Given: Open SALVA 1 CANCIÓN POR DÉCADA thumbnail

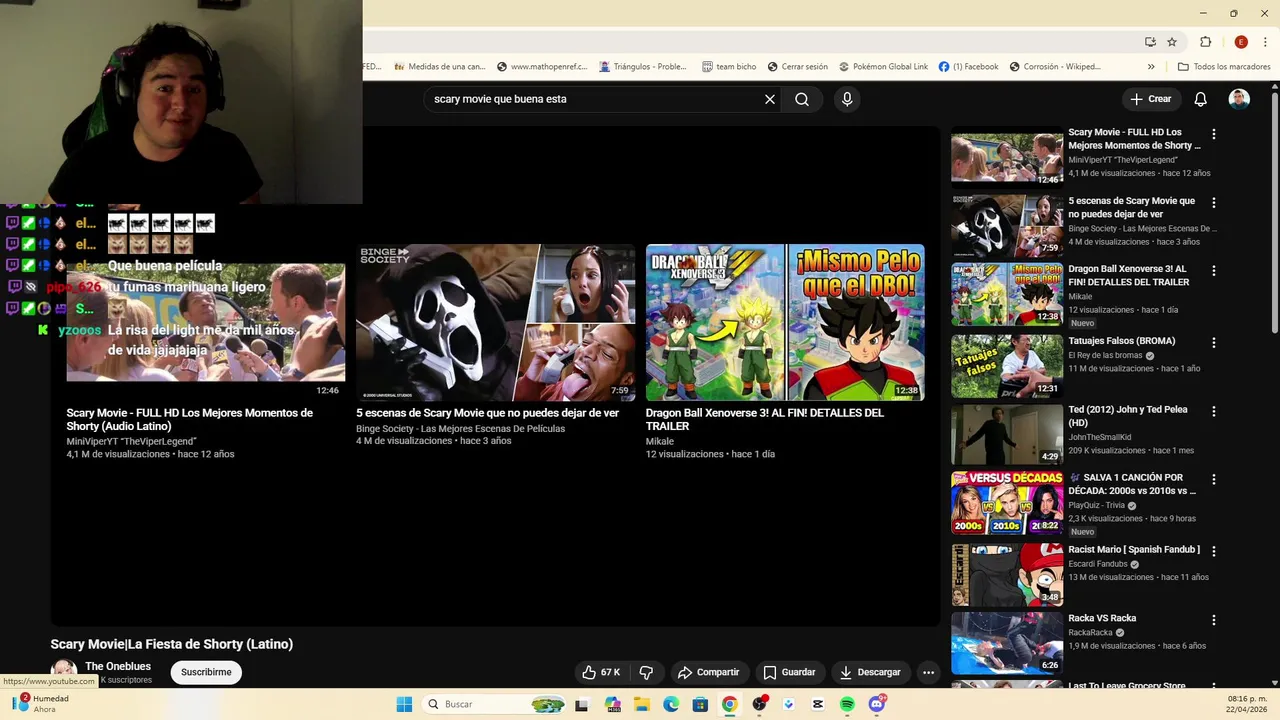Looking at the screenshot, I should (1007, 503).
